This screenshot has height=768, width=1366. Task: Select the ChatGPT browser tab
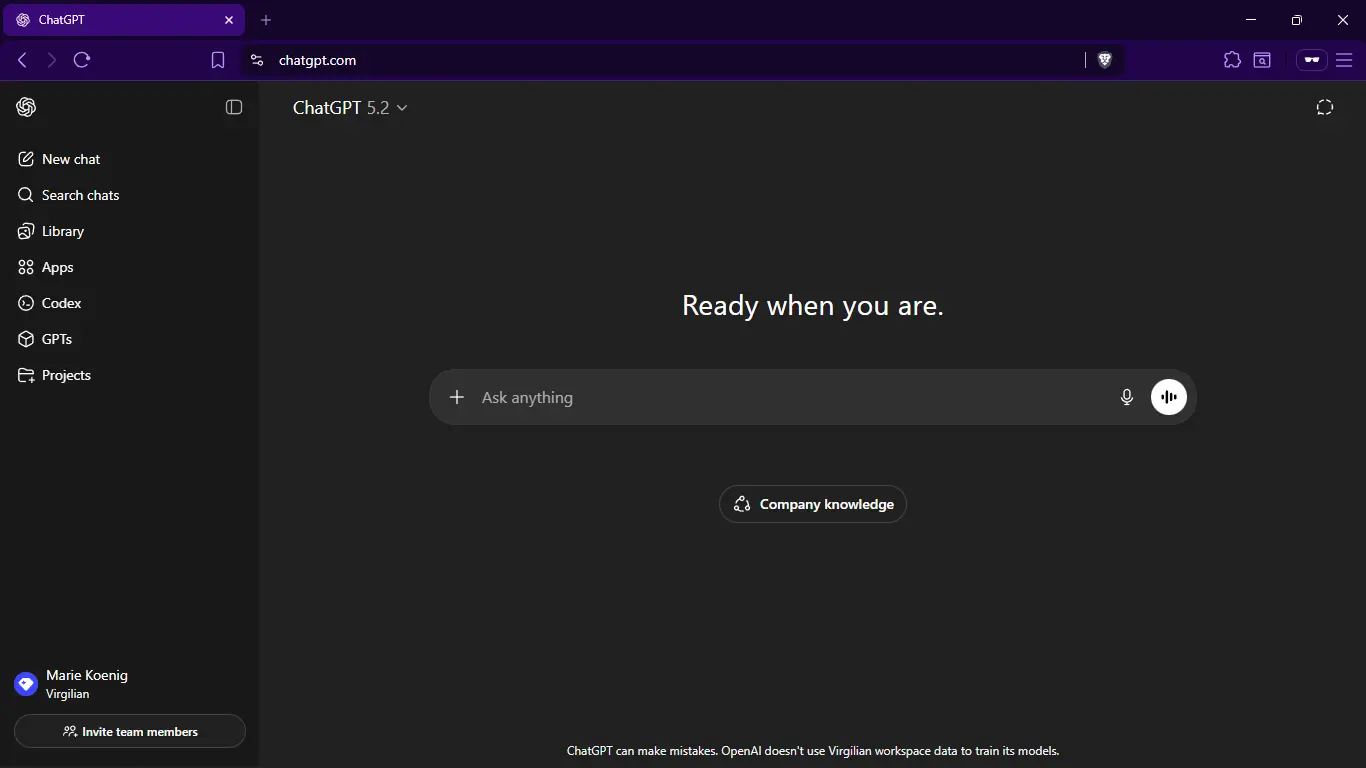(x=124, y=20)
